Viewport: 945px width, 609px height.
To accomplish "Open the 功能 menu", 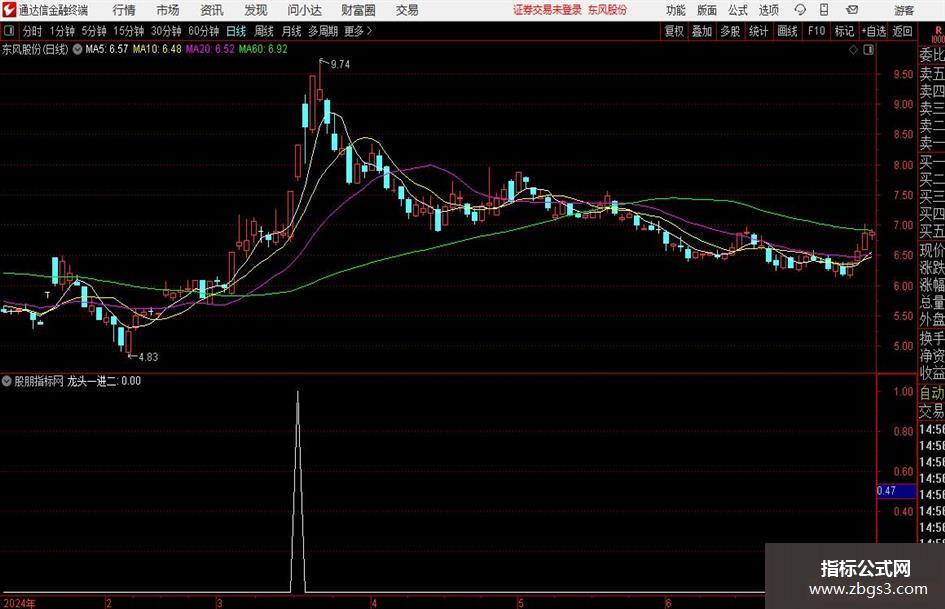I will pos(676,10).
